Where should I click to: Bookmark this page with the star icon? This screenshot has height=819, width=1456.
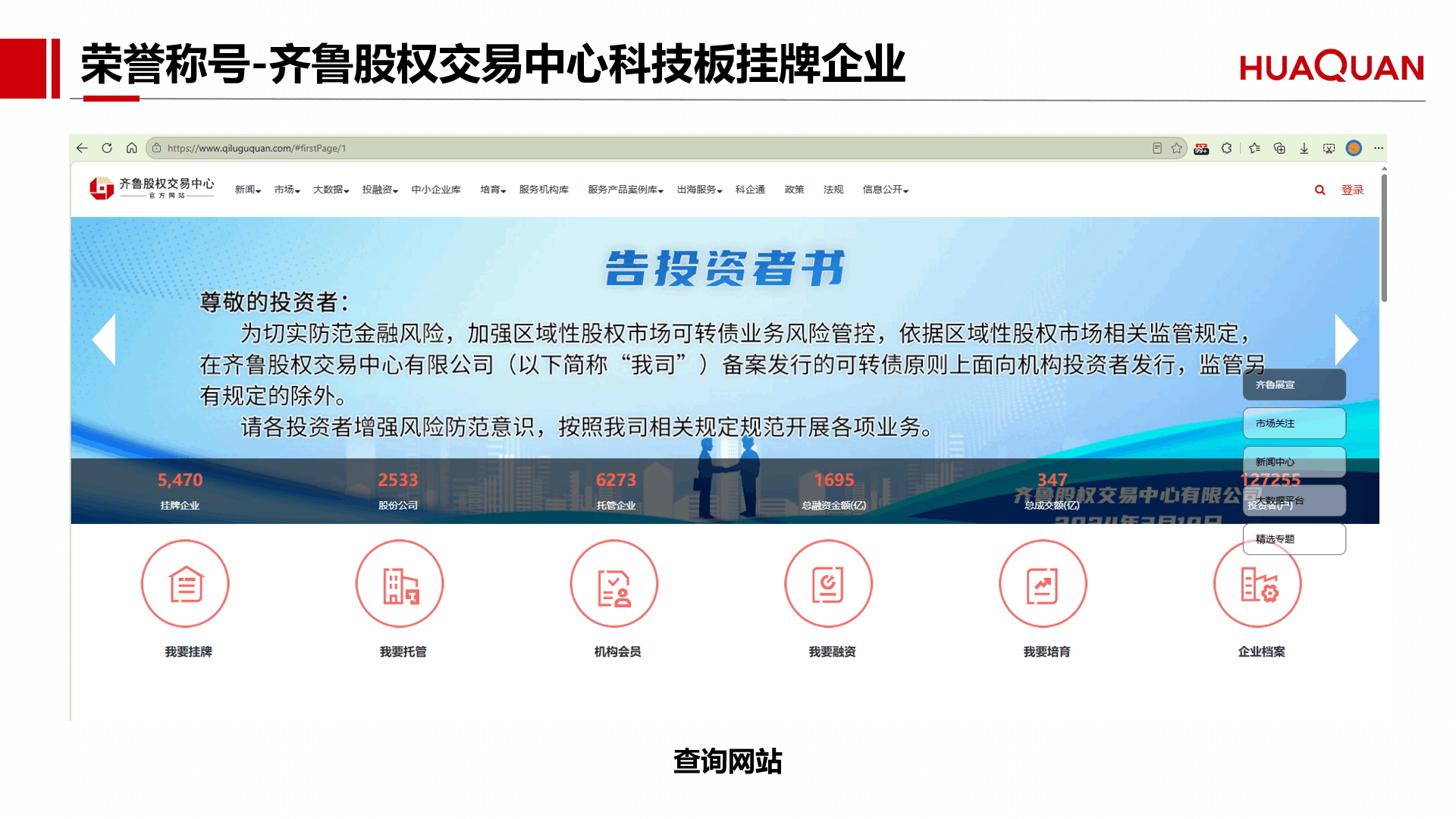pyautogui.click(x=1176, y=148)
